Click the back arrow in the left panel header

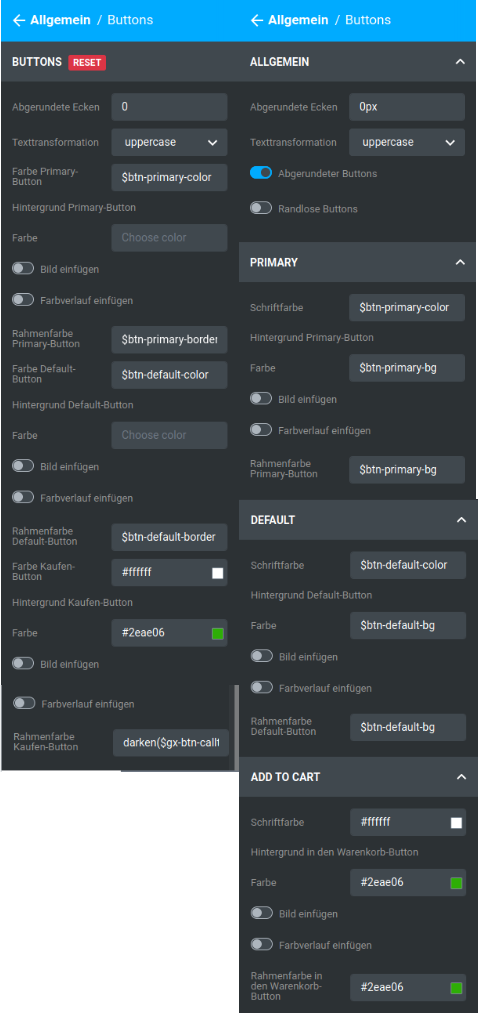(x=18, y=20)
